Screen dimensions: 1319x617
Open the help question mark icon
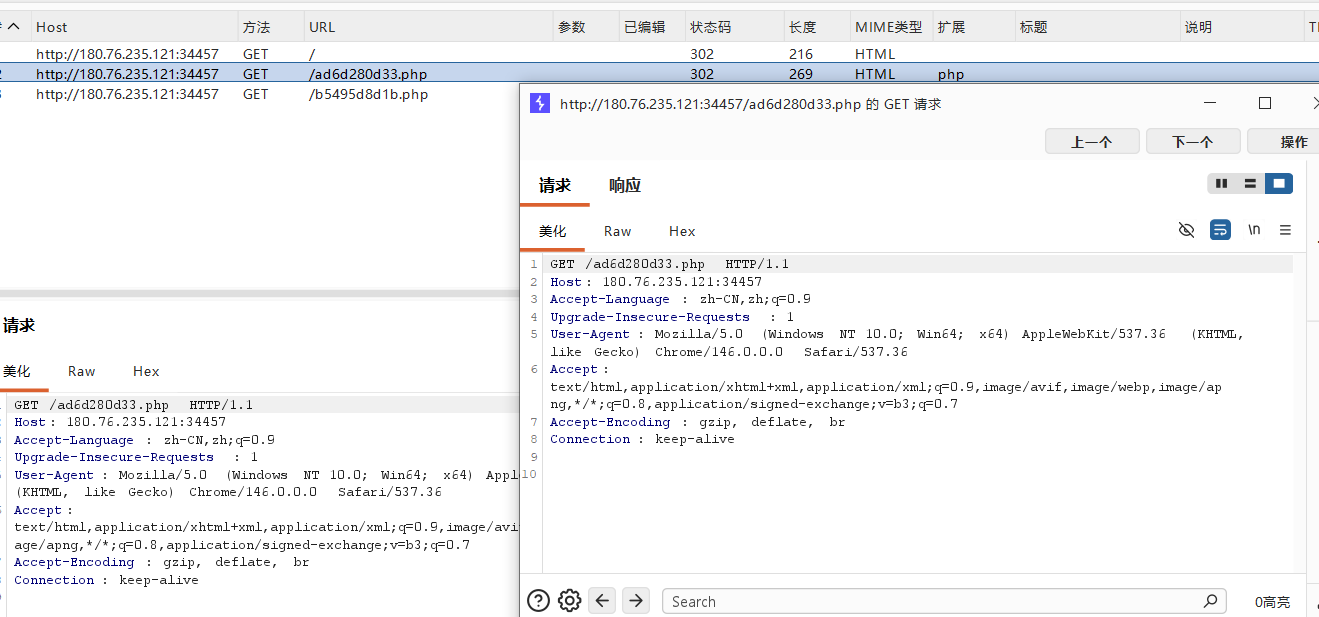(538, 600)
